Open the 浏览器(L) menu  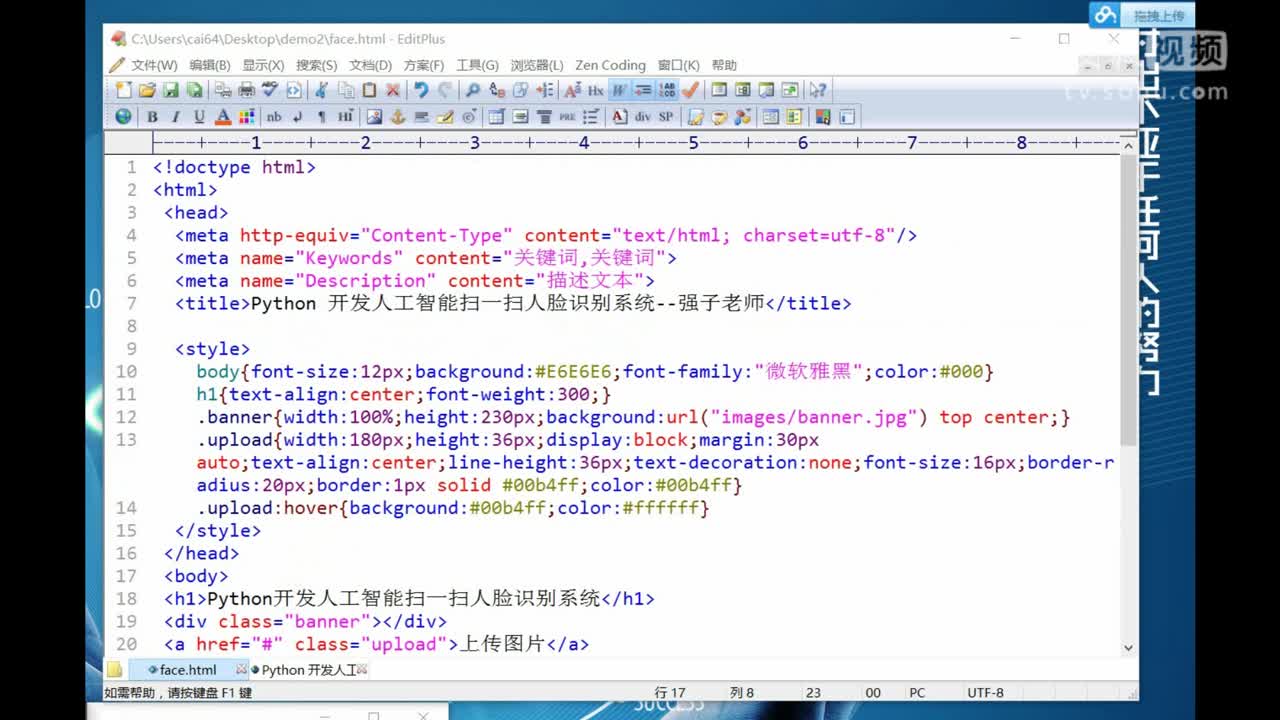point(538,65)
